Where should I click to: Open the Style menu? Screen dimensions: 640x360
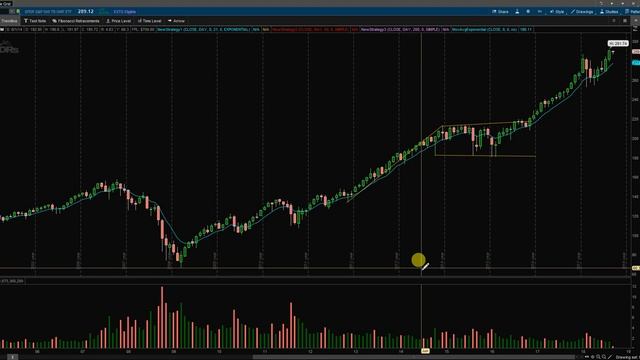pos(557,11)
